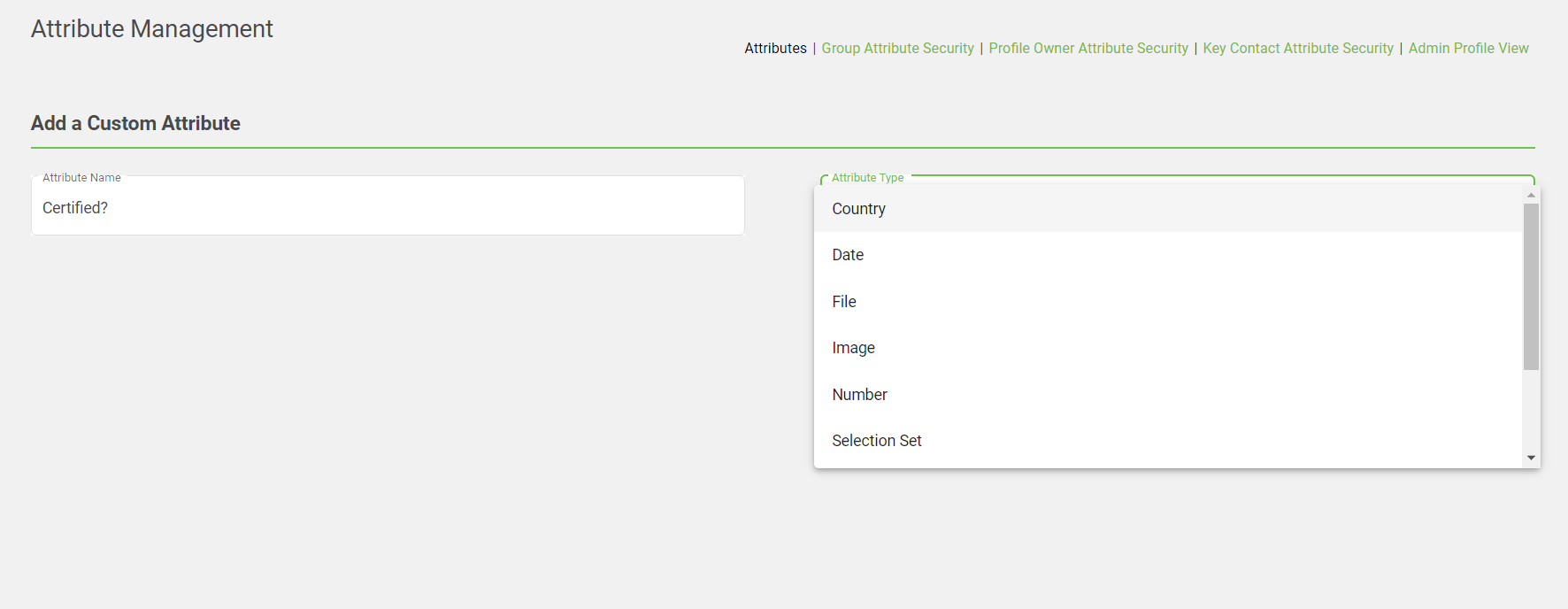Image resolution: width=1568 pixels, height=609 pixels.
Task: Click the Attribute Name input field
Action: coord(388,206)
